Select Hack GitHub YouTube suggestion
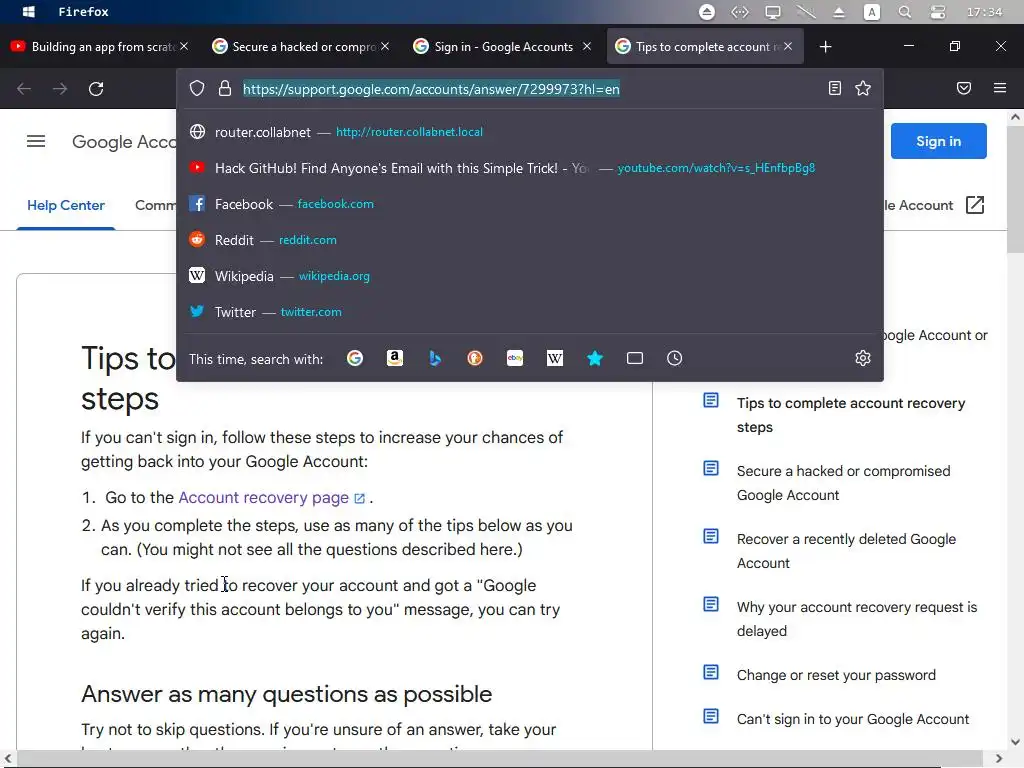The image size is (1024, 768). (530, 168)
